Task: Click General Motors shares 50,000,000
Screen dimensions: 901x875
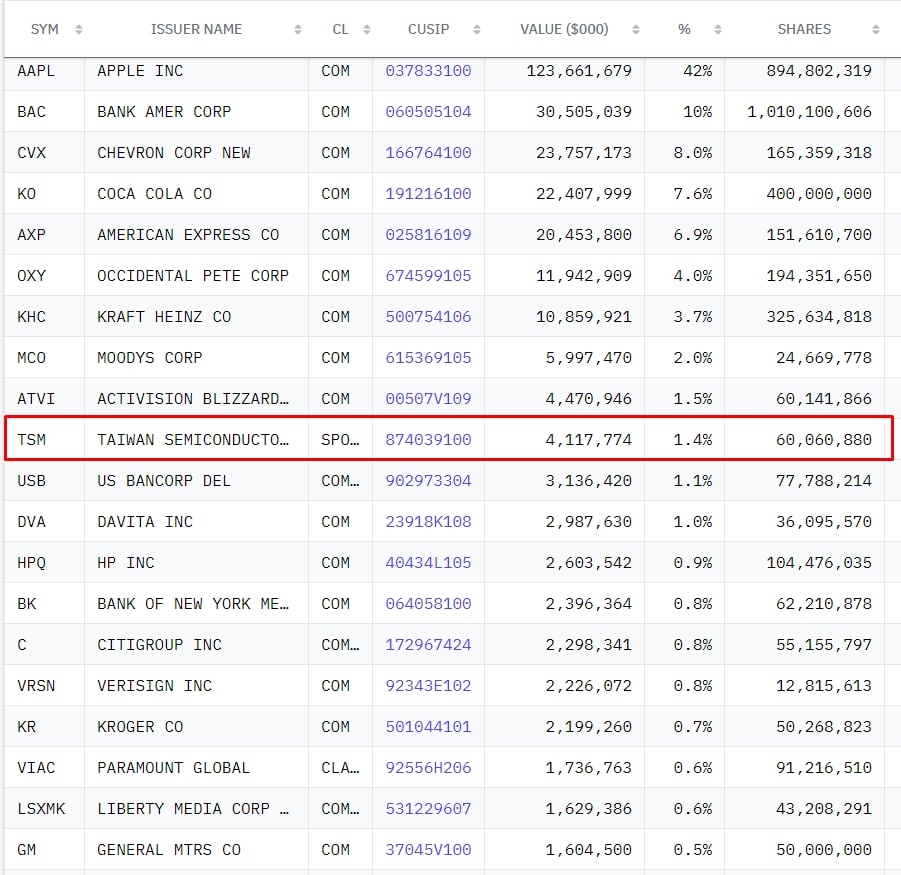Action: coord(823,850)
